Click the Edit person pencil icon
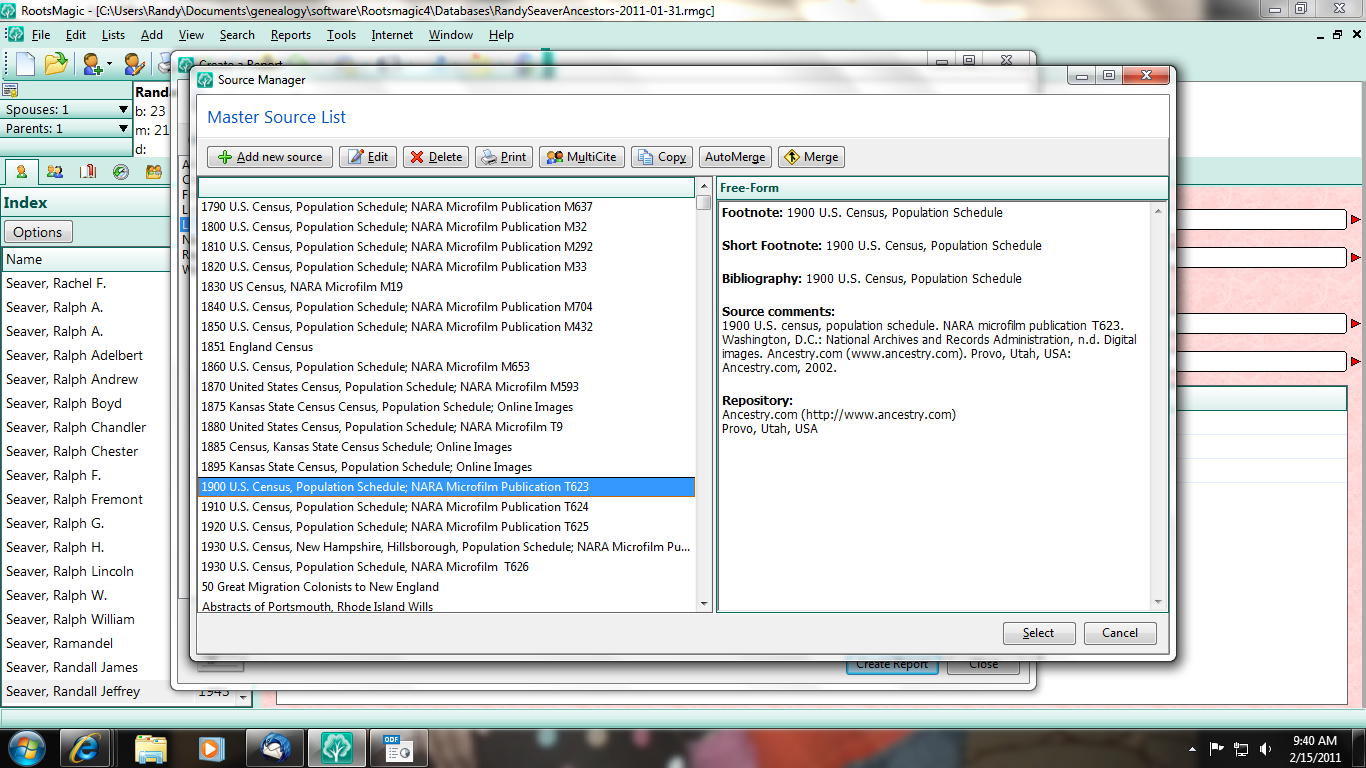 click(x=134, y=64)
